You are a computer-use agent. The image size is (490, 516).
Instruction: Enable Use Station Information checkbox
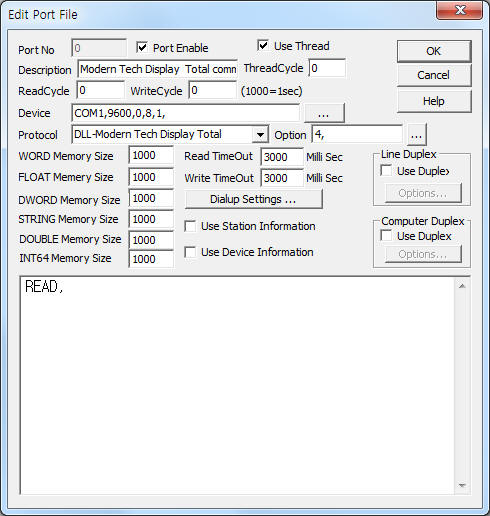pyautogui.click(x=190, y=226)
